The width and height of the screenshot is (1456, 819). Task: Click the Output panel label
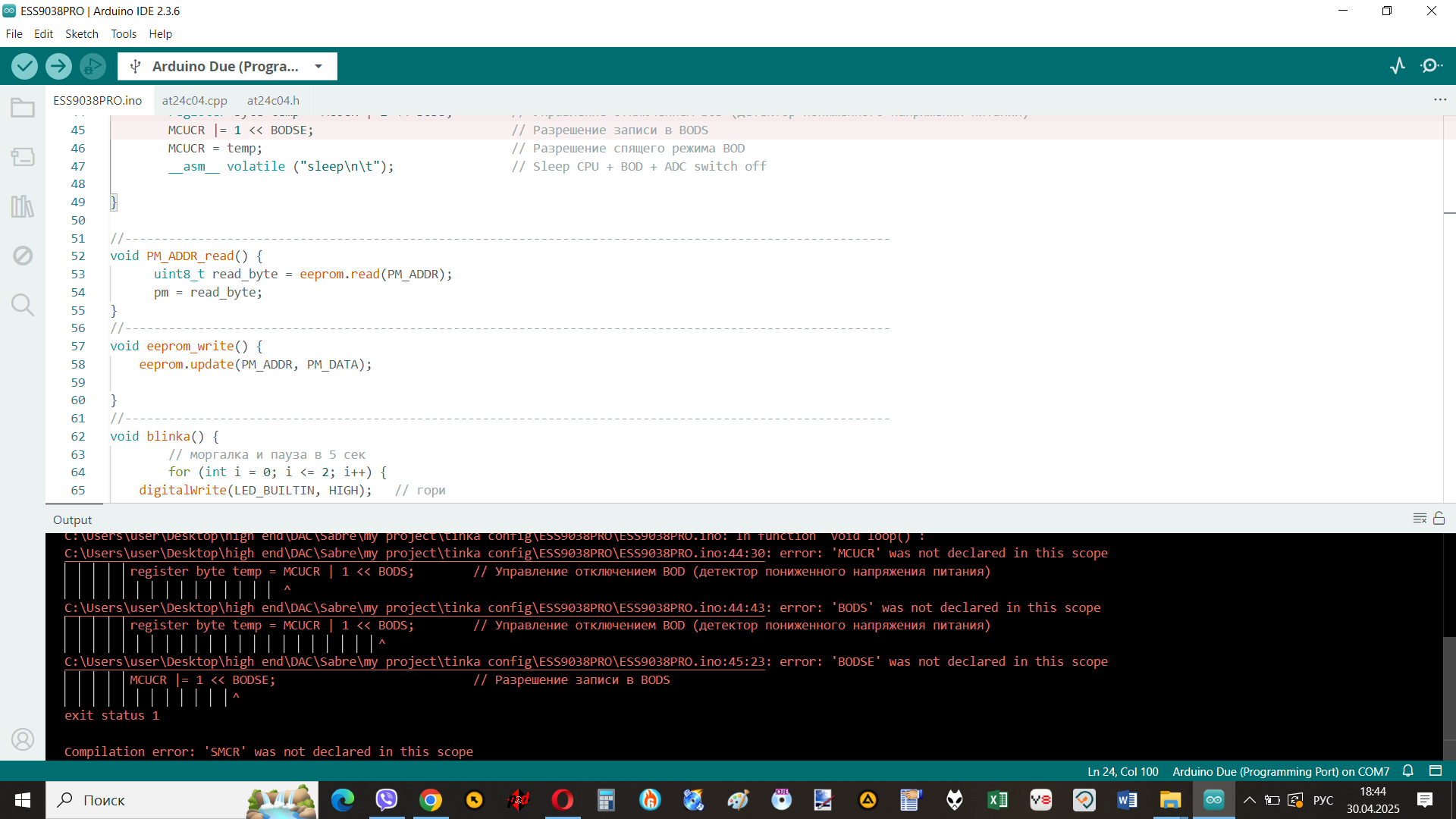72,519
